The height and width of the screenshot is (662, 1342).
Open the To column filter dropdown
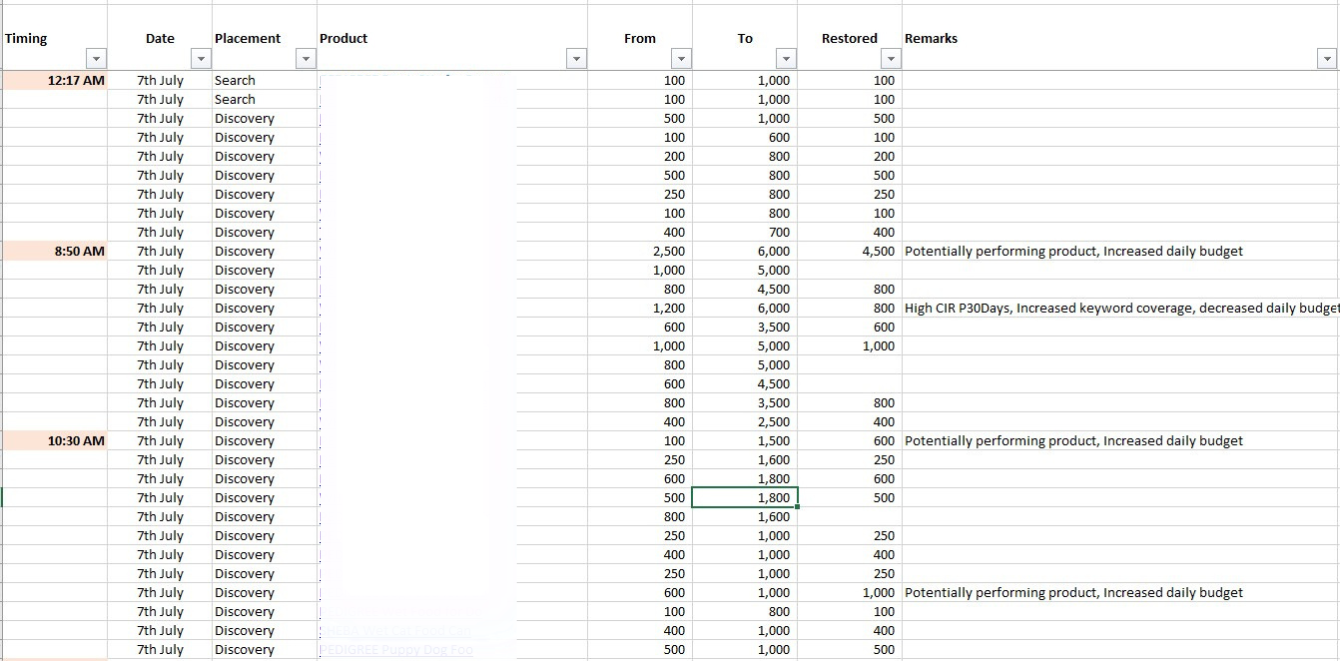(786, 59)
